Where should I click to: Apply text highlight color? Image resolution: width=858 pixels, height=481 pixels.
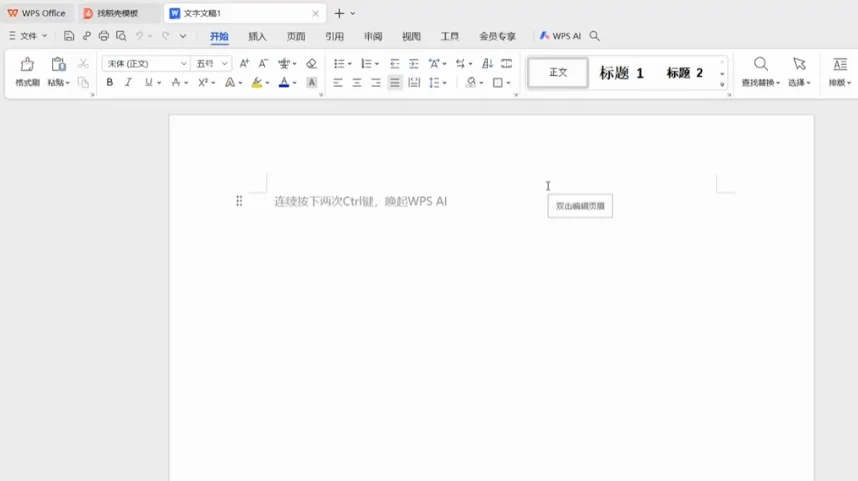256,83
